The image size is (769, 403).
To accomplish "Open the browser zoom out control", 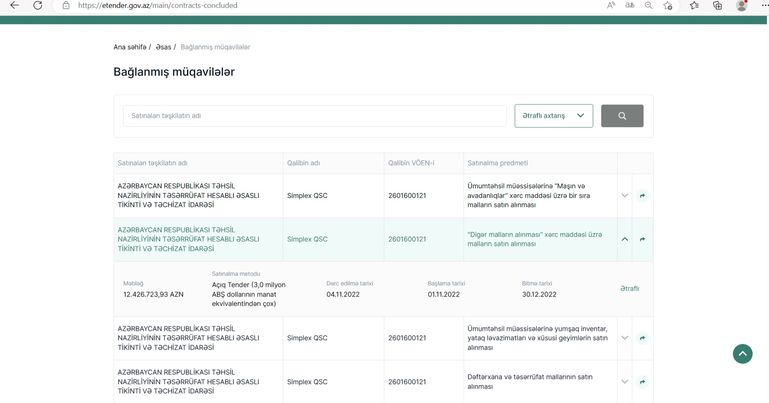I will [x=648, y=5].
